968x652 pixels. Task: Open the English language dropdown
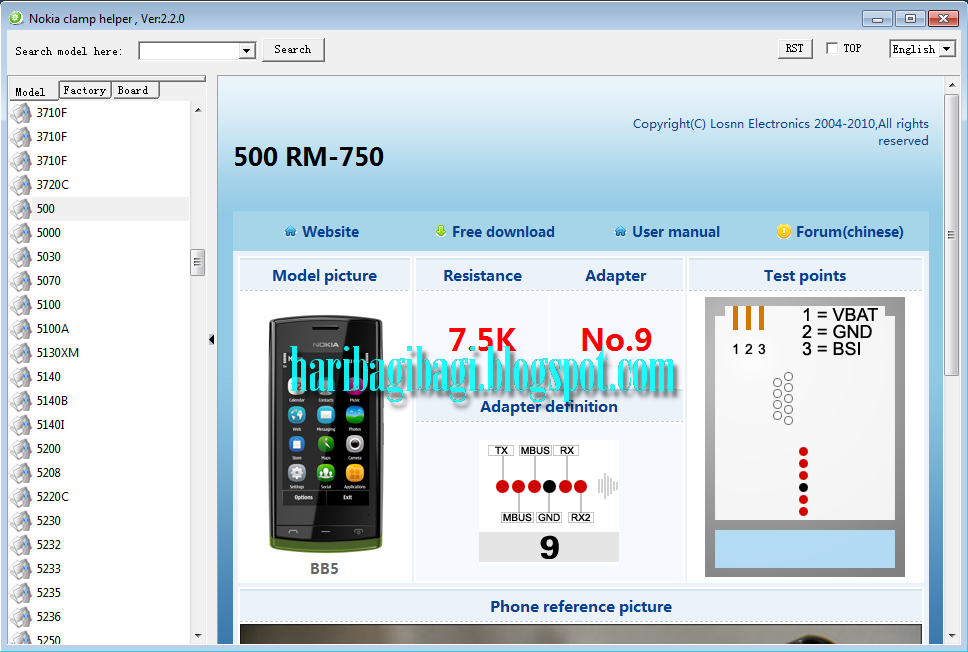click(x=947, y=49)
